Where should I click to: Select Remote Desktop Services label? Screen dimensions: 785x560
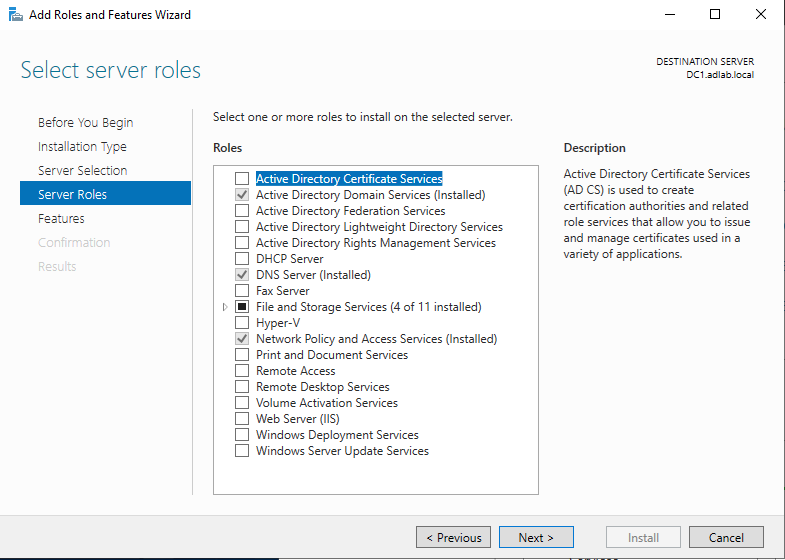[x=323, y=387]
